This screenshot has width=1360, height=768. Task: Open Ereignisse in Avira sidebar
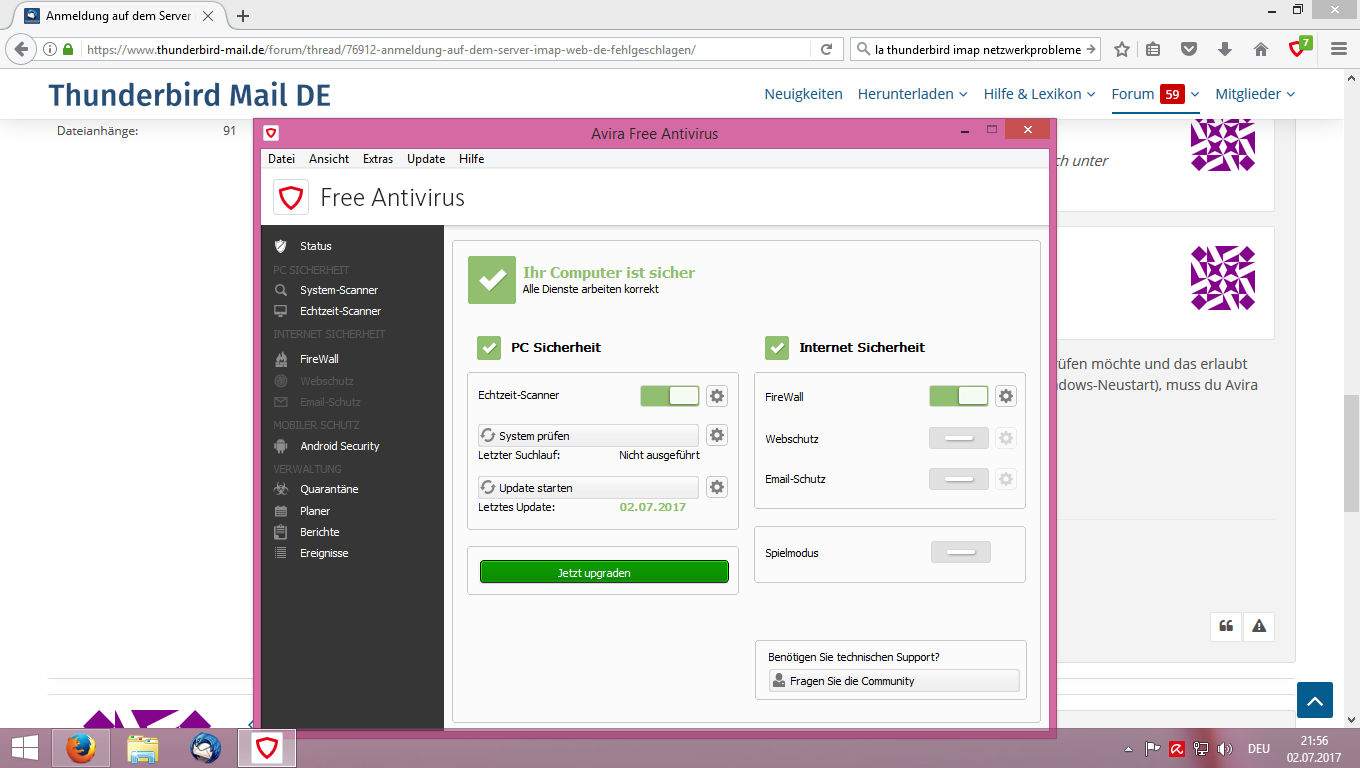point(324,553)
